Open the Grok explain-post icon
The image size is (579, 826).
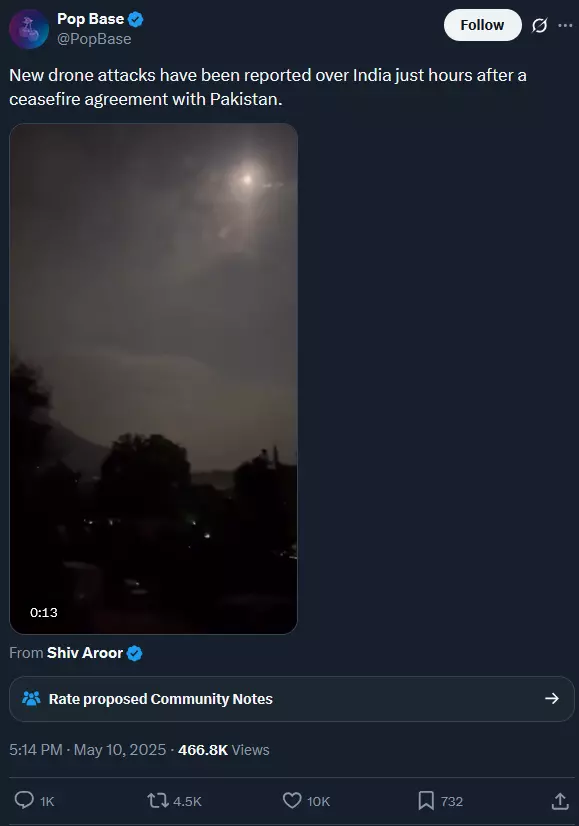[x=539, y=25]
